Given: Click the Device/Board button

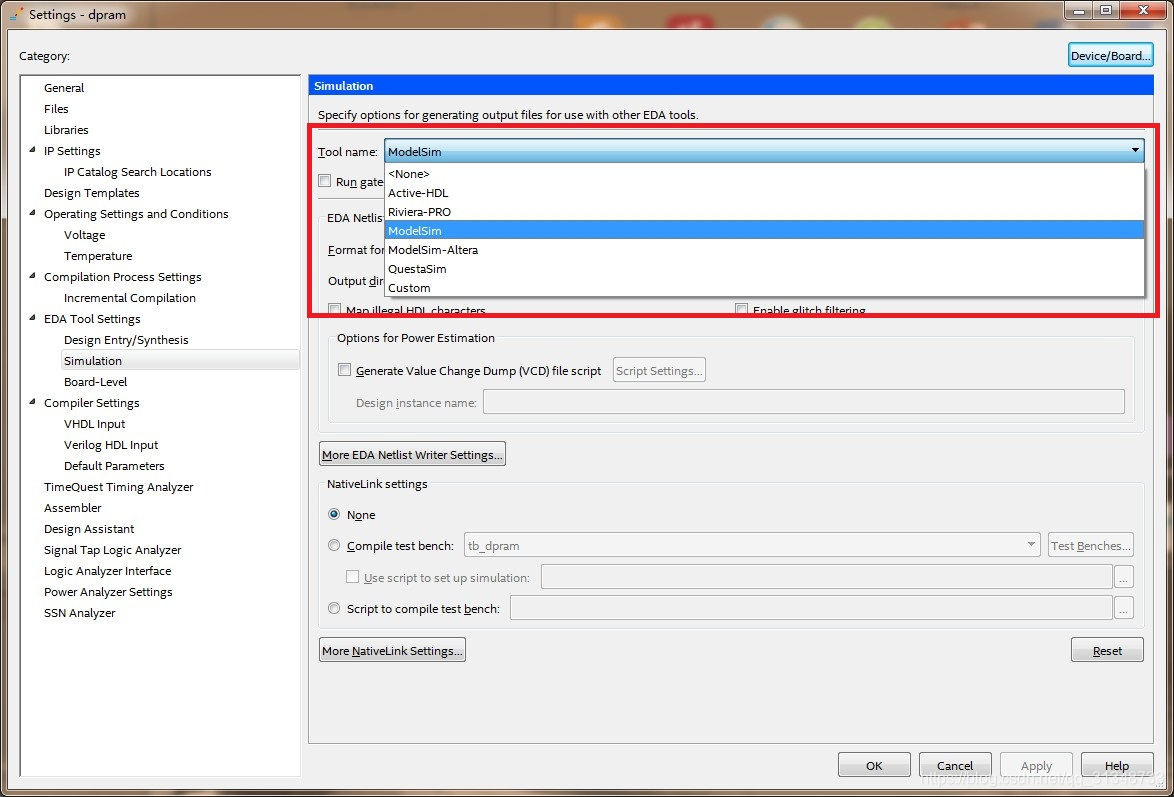Looking at the screenshot, I should [x=1110, y=55].
